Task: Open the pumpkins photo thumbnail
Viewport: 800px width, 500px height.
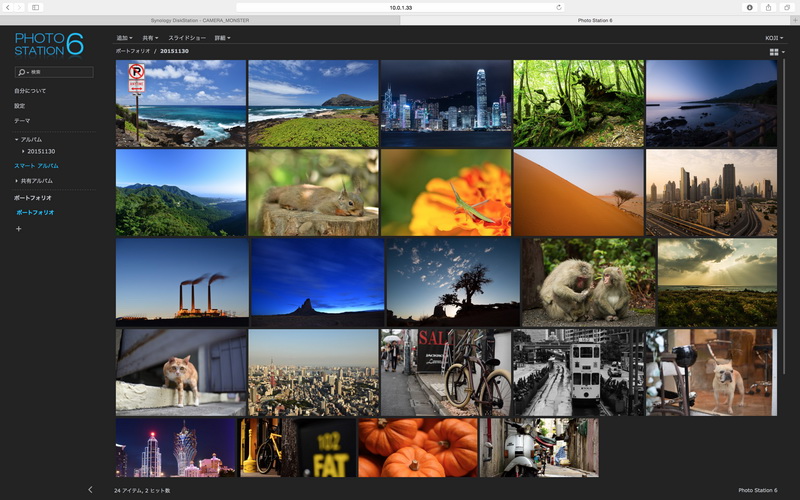Action: pos(417,447)
